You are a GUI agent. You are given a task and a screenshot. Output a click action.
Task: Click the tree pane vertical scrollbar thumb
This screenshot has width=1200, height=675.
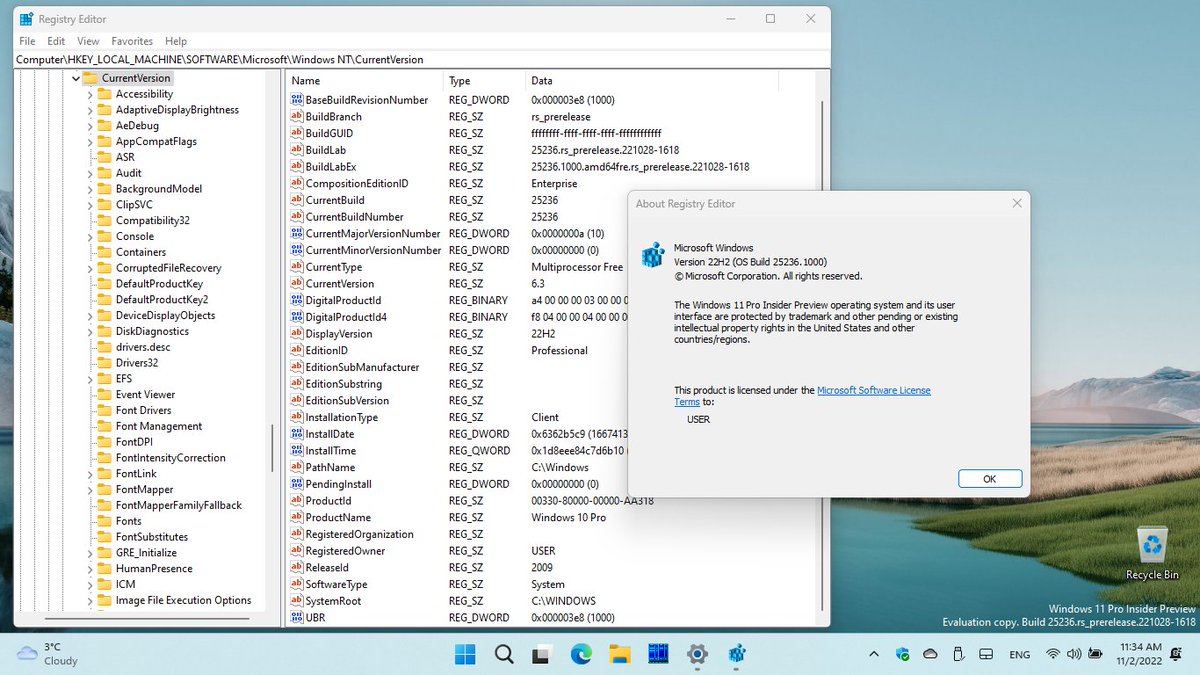(272, 447)
